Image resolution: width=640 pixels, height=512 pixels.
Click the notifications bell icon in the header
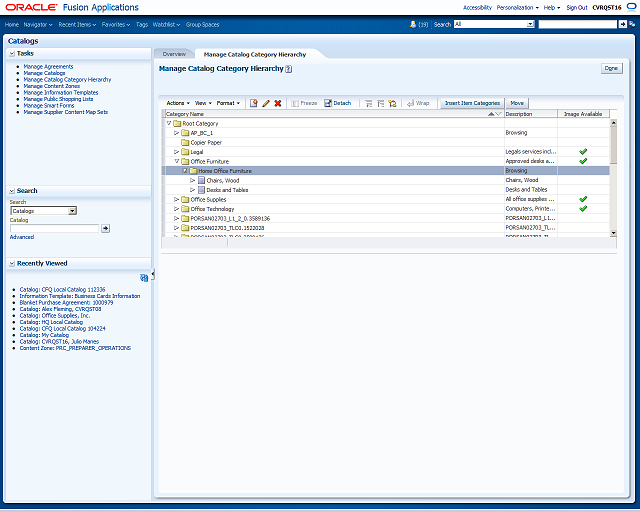tap(413, 24)
